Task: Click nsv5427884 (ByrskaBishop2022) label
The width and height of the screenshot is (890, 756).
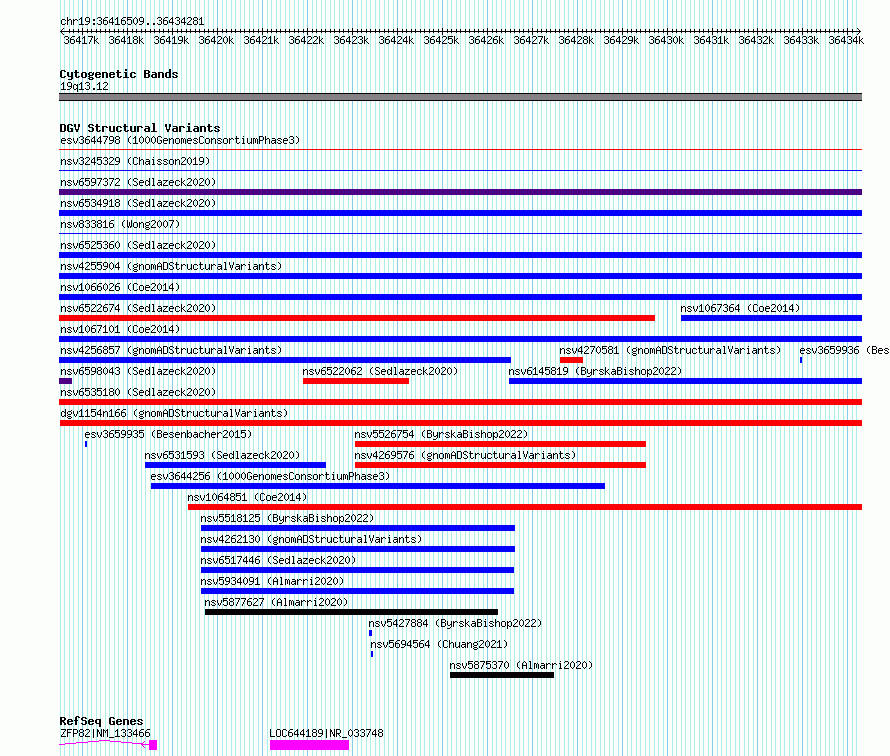Action: pyautogui.click(x=455, y=623)
